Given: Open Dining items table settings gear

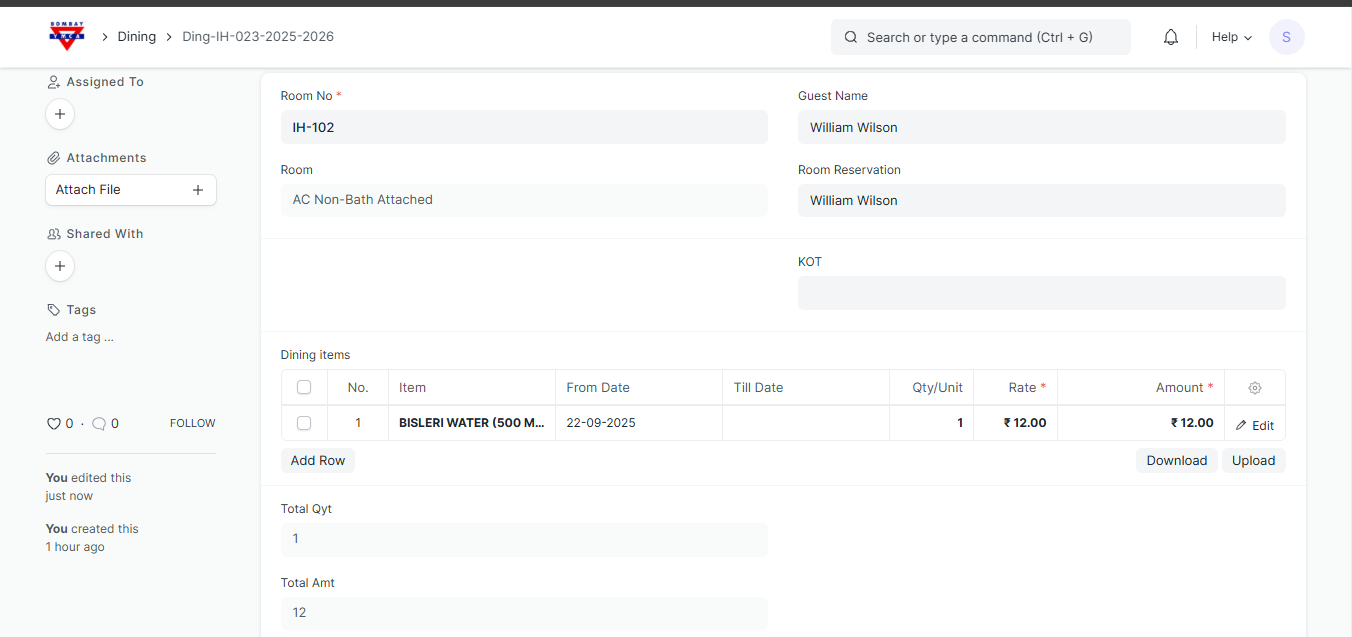Looking at the screenshot, I should pyautogui.click(x=1255, y=388).
